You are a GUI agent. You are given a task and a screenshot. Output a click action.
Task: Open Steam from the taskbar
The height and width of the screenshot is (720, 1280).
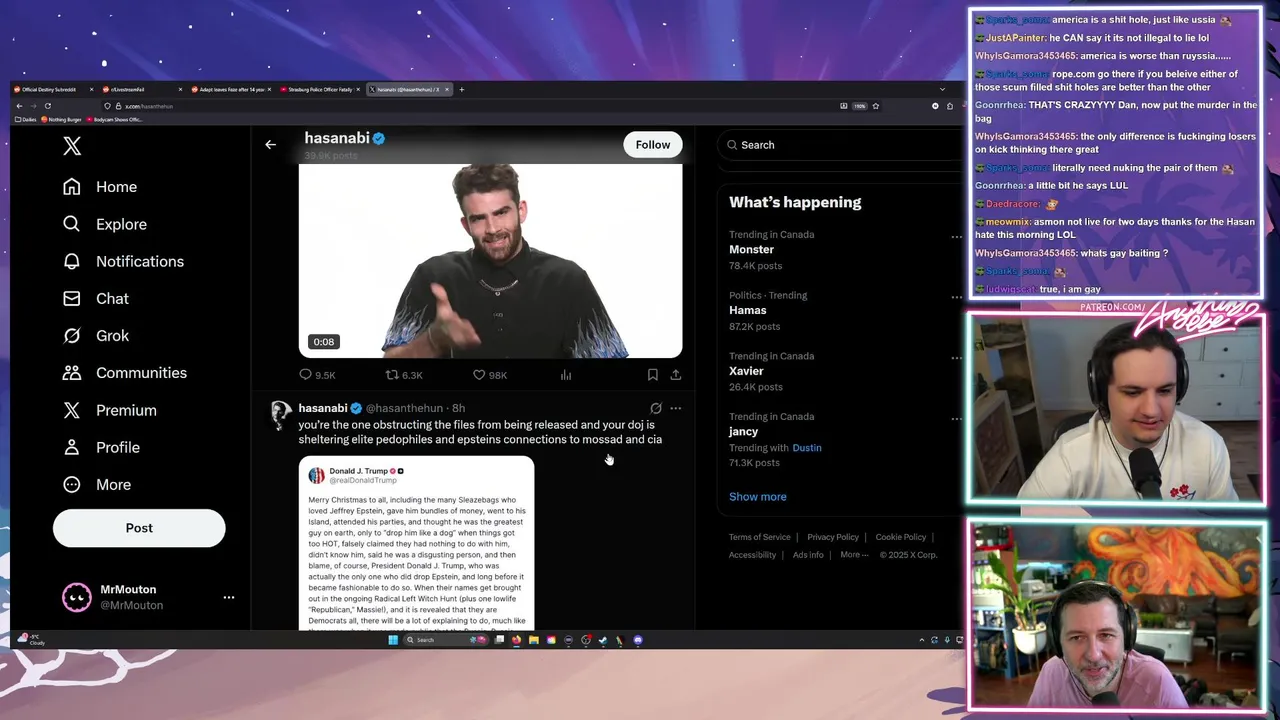point(603,640)
